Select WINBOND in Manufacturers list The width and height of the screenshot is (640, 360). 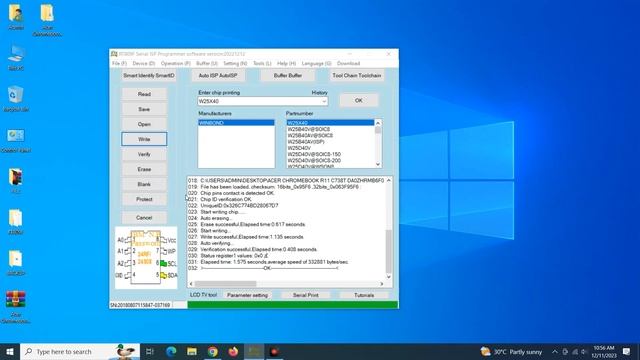click(236, 123)
